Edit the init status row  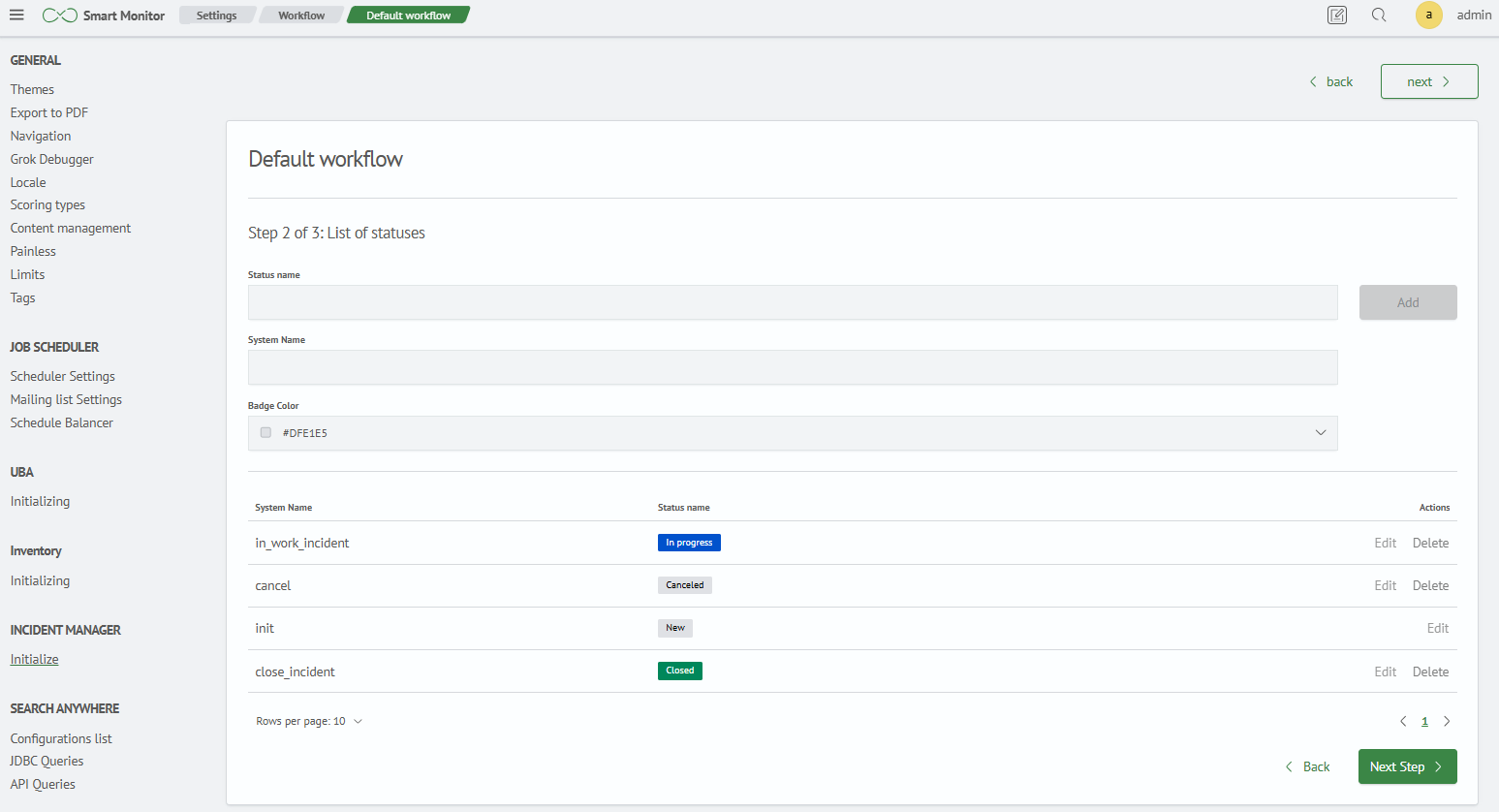point(1438,628)
